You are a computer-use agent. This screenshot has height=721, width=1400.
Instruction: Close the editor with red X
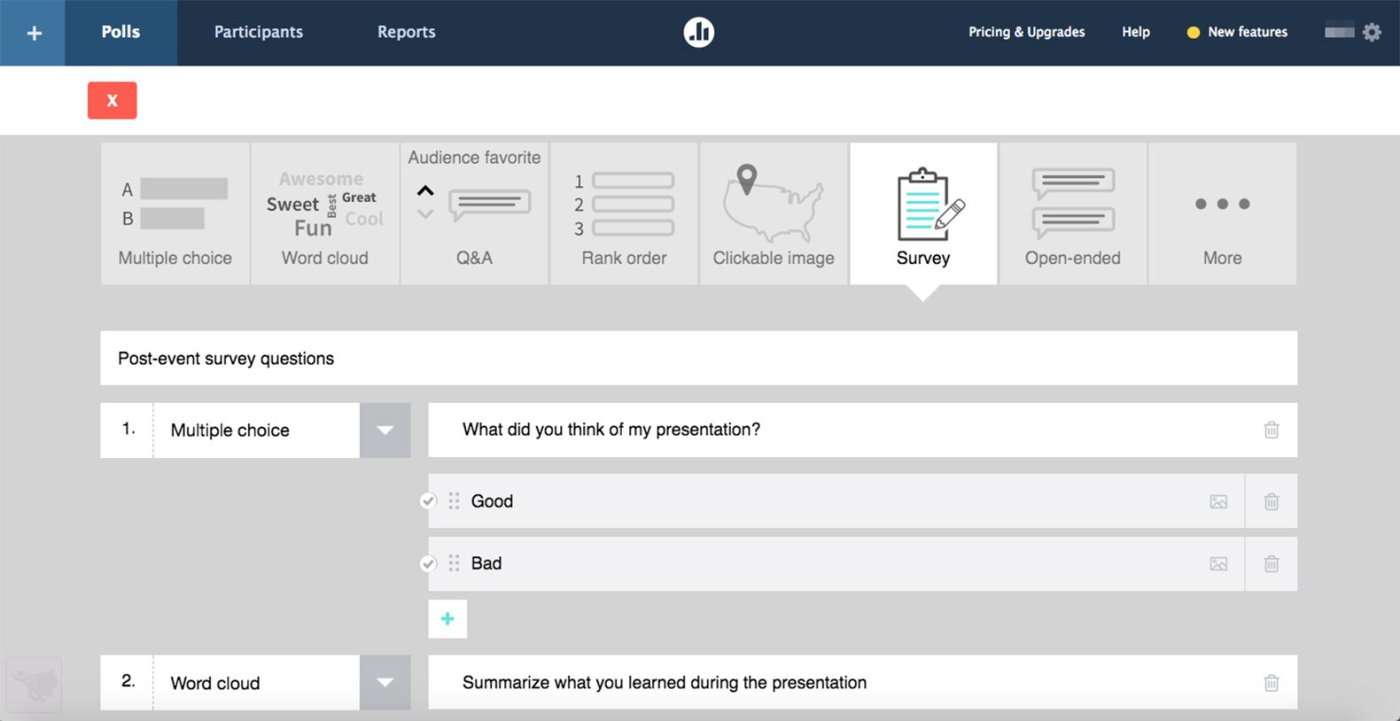[x=112, y=100]
